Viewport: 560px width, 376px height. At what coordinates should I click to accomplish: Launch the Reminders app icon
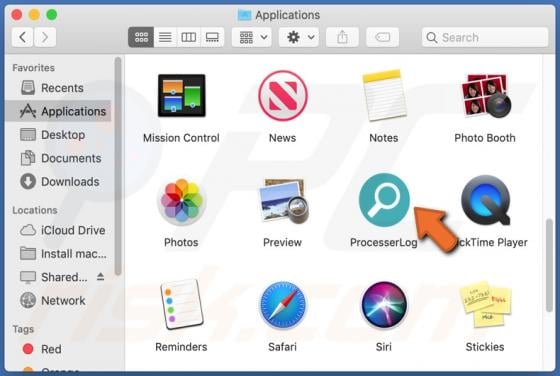tap(181, 305)
